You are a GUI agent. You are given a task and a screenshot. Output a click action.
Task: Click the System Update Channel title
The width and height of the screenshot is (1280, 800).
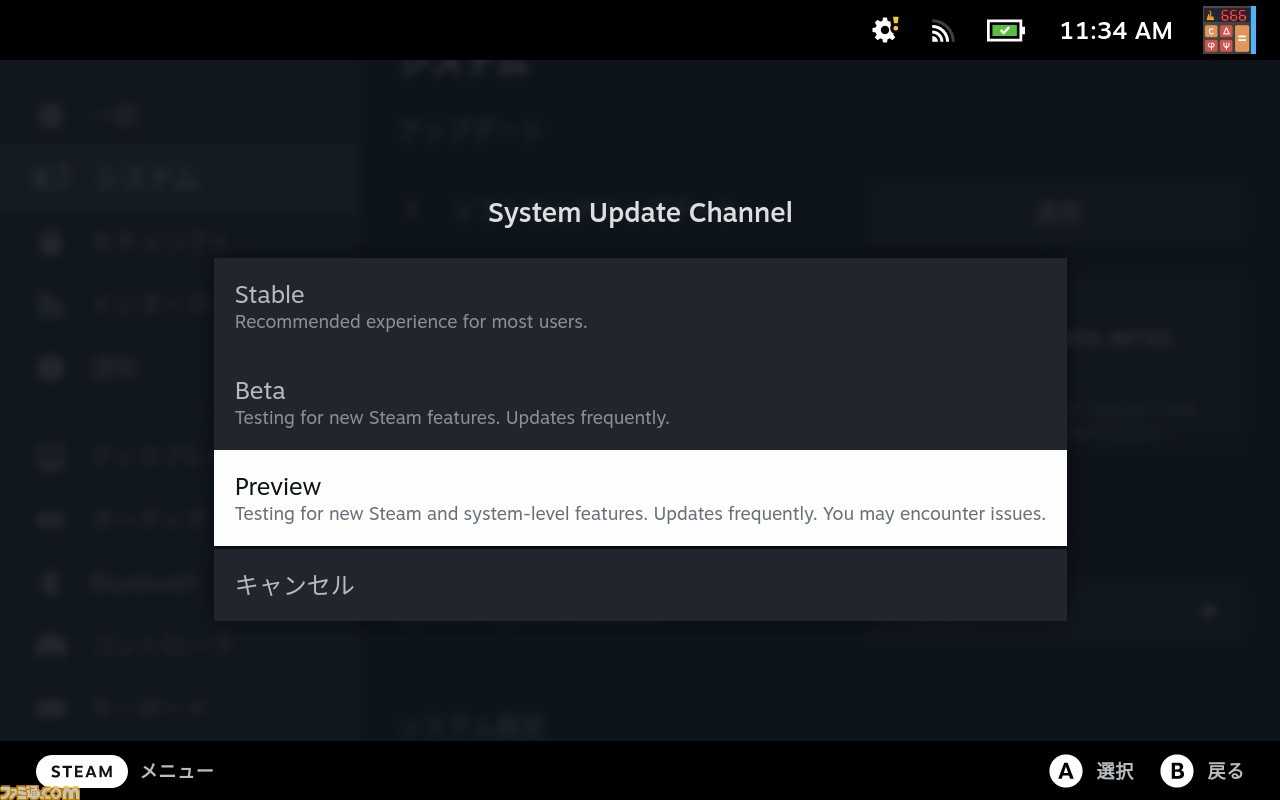click(640, 213)
